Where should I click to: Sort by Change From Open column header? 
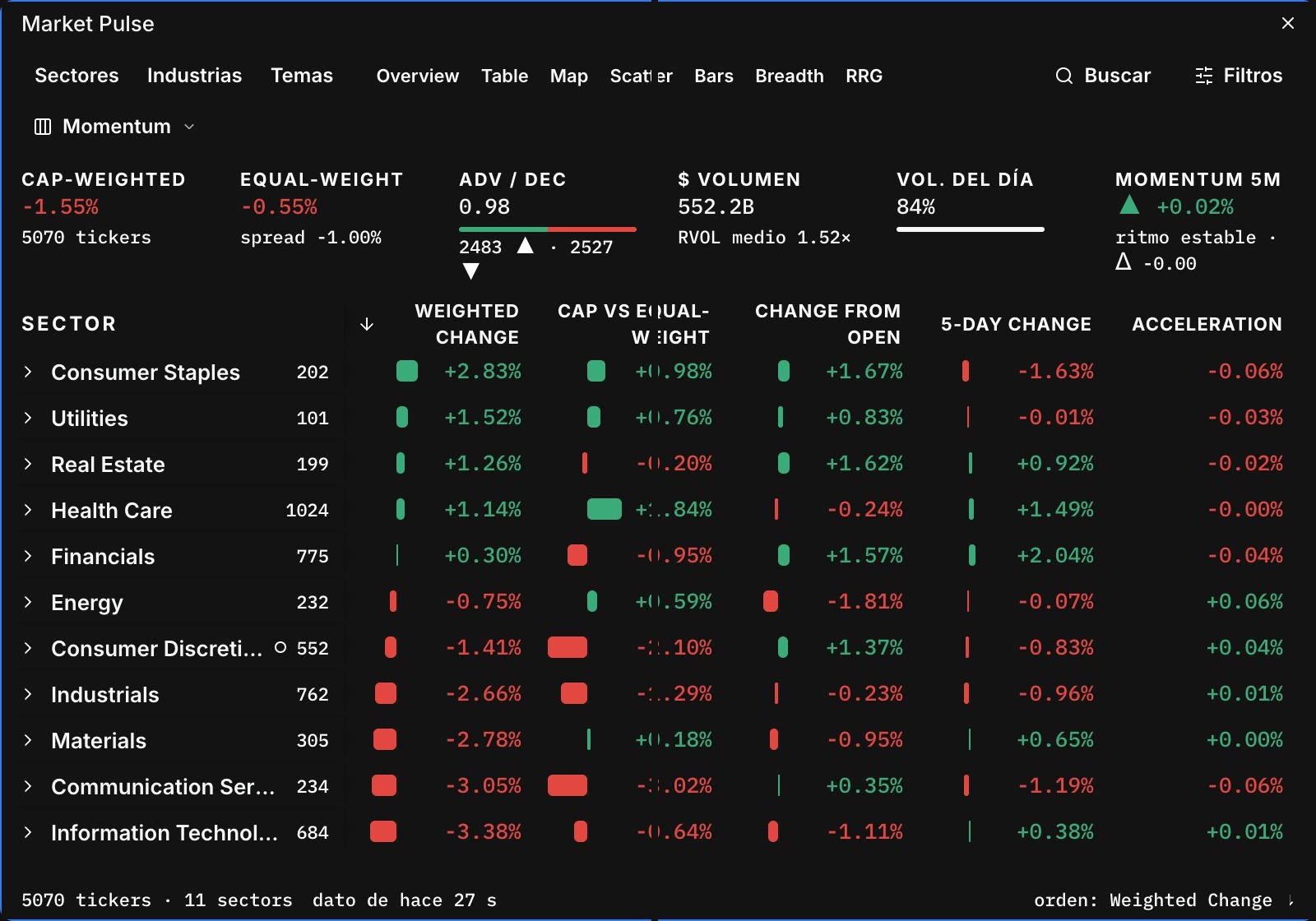pyautogui.click(x=827, y=324)
